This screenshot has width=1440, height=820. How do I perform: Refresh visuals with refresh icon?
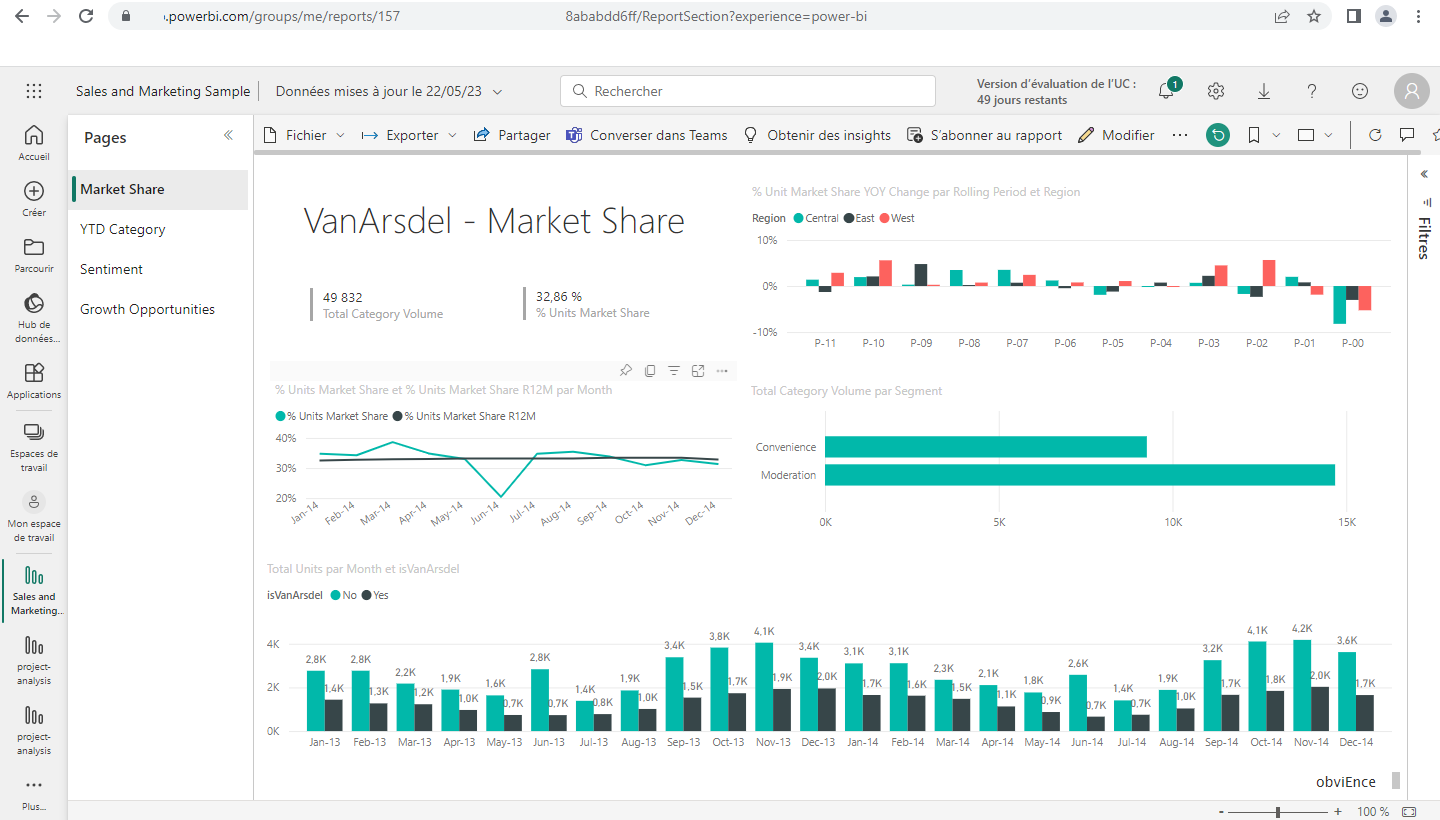click(x=1375, y=135)
